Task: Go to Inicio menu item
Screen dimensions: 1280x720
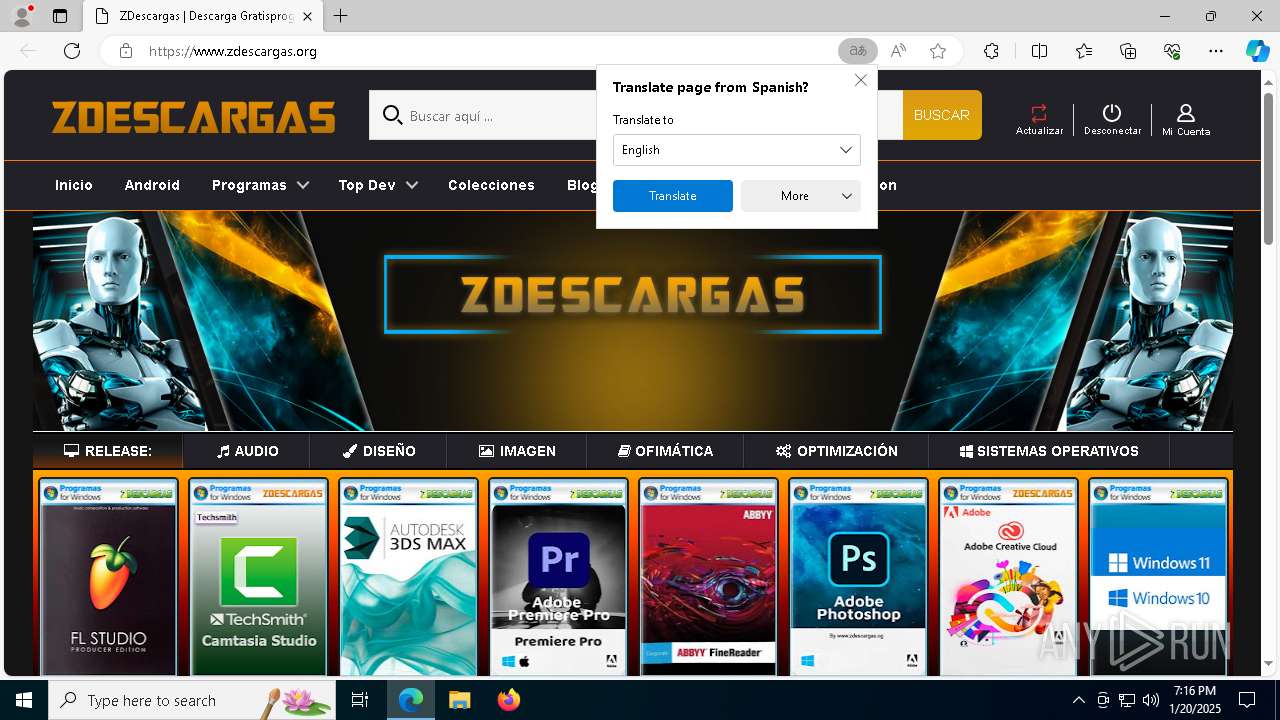Action: tap(74, 185)
